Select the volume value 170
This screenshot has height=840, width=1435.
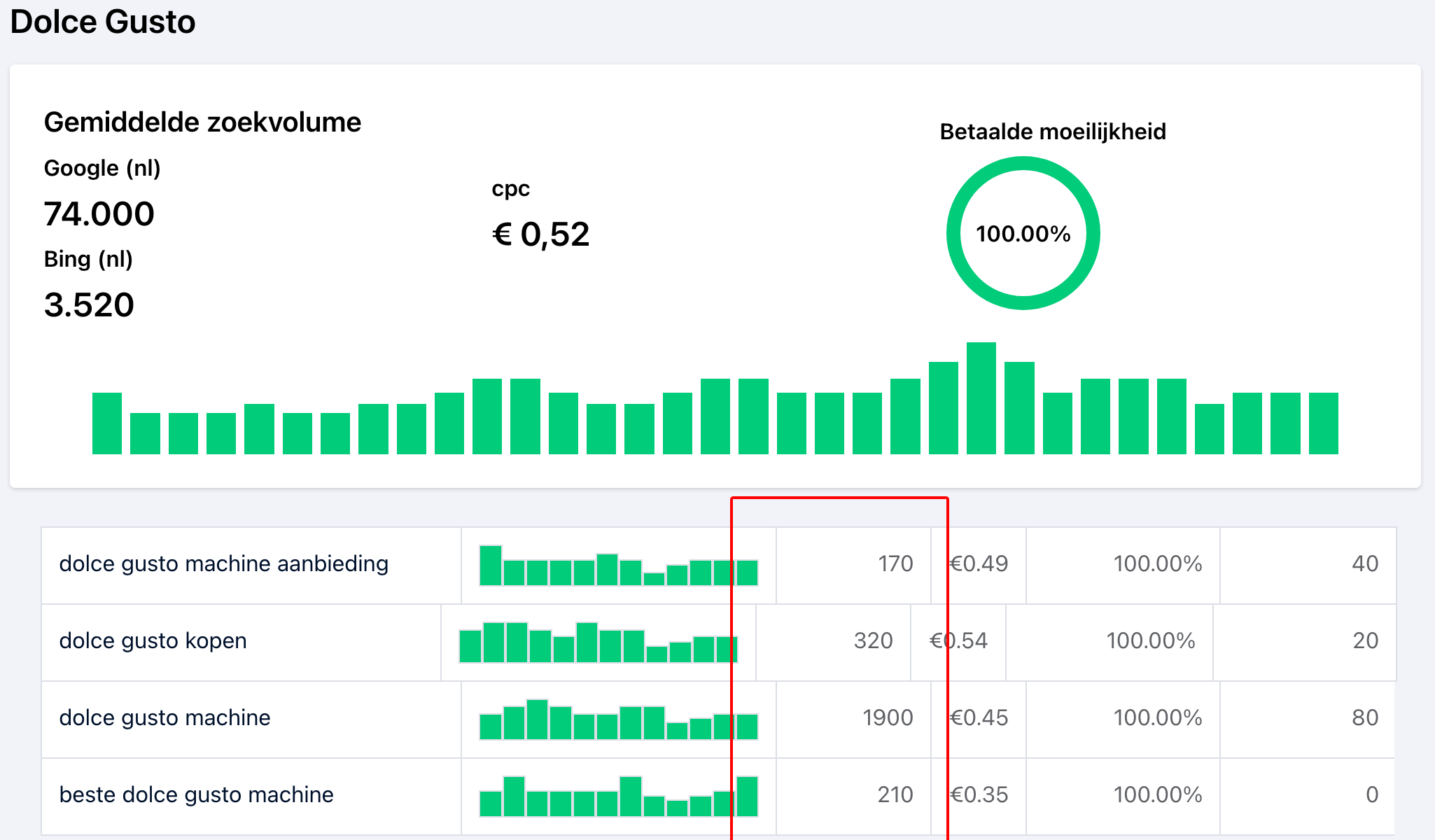(896, 564)
